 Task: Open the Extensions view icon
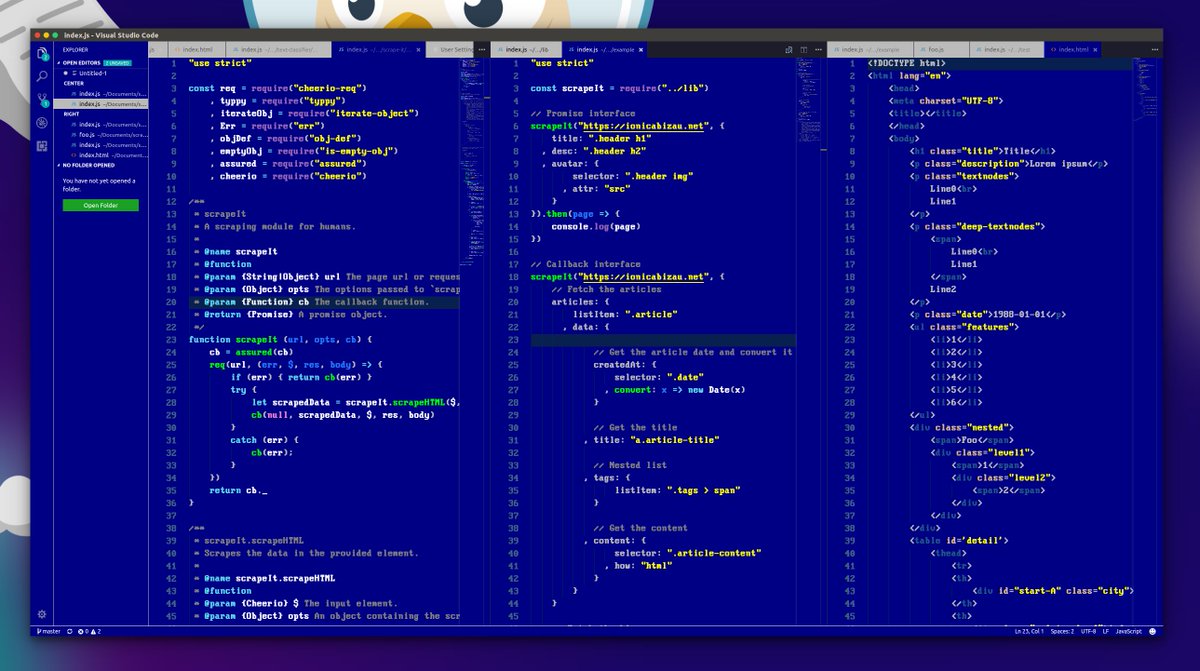coord(42,145)
